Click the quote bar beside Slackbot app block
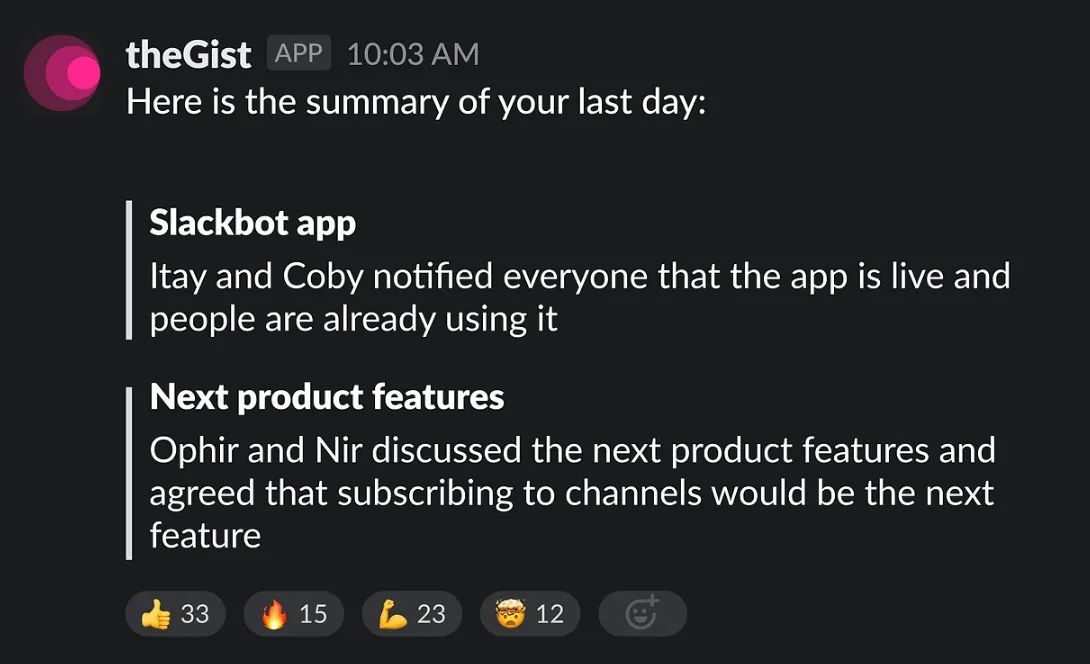1090x664 pixels. [x=129, y=270]
